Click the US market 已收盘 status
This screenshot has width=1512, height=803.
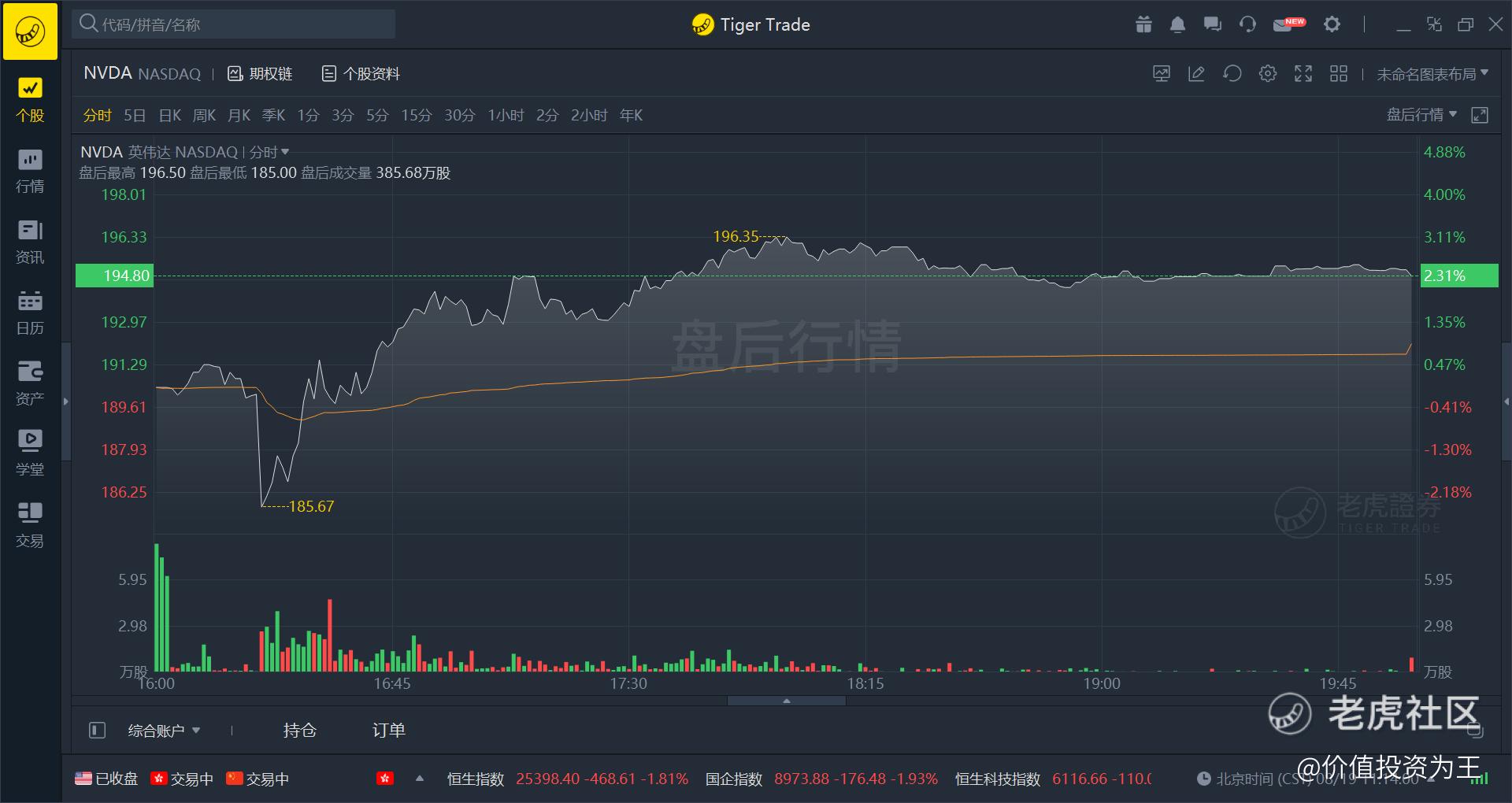click(106, 779)
